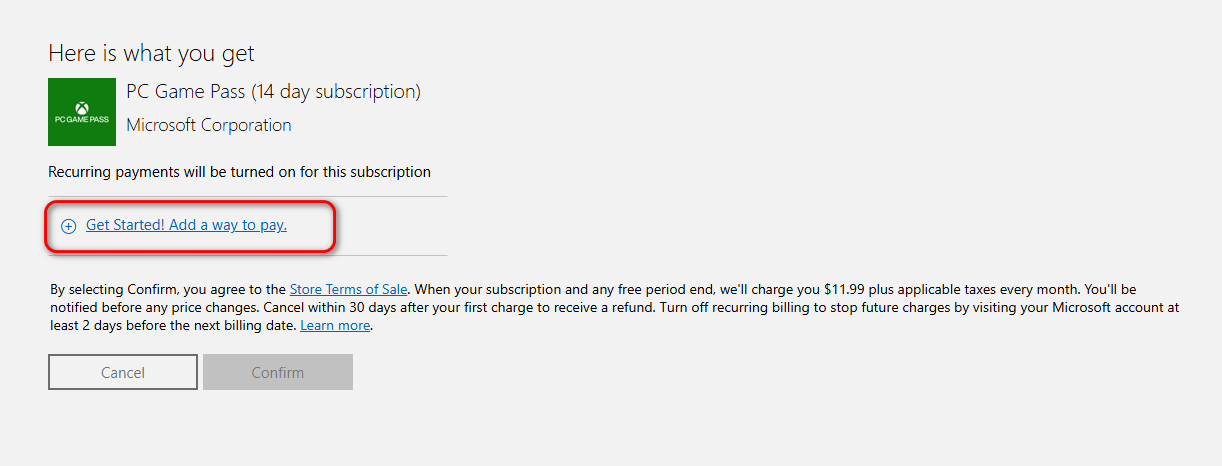Click the Microsoft Corporation publisher name
The width and height of the screenshot is (1222, 466).
point(209,125)
